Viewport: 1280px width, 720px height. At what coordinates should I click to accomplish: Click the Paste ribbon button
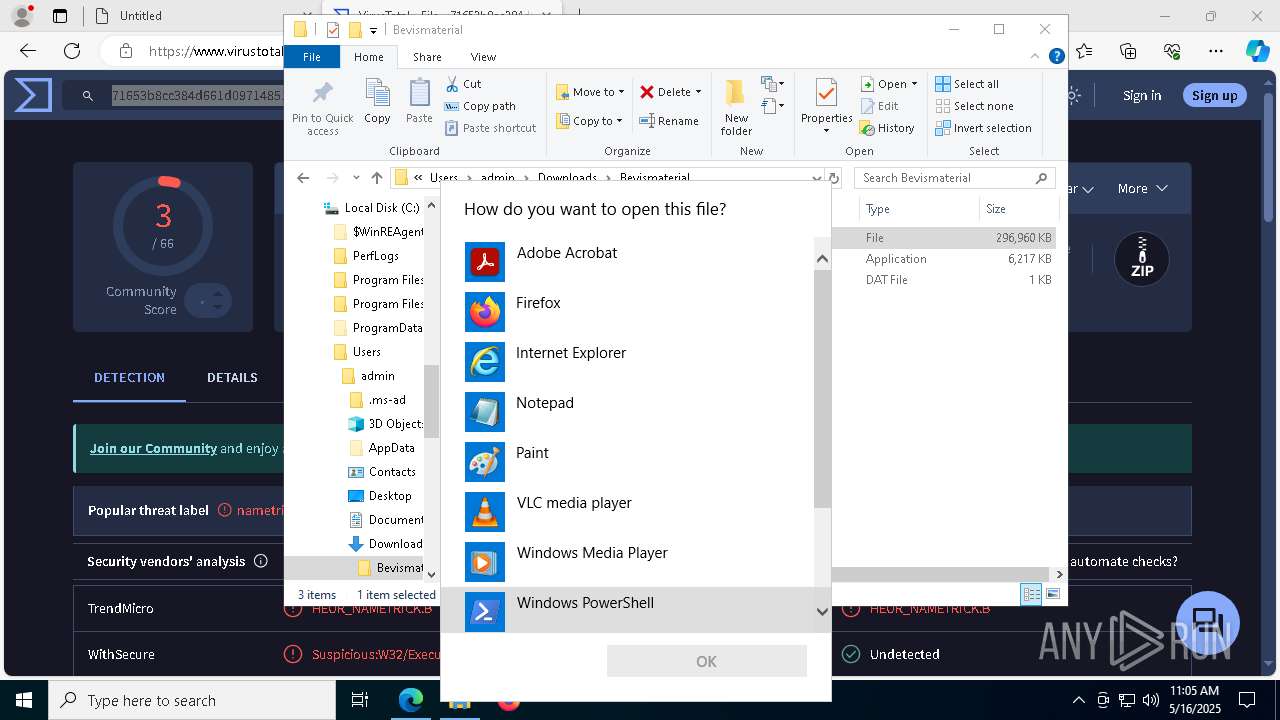(419, 102)
